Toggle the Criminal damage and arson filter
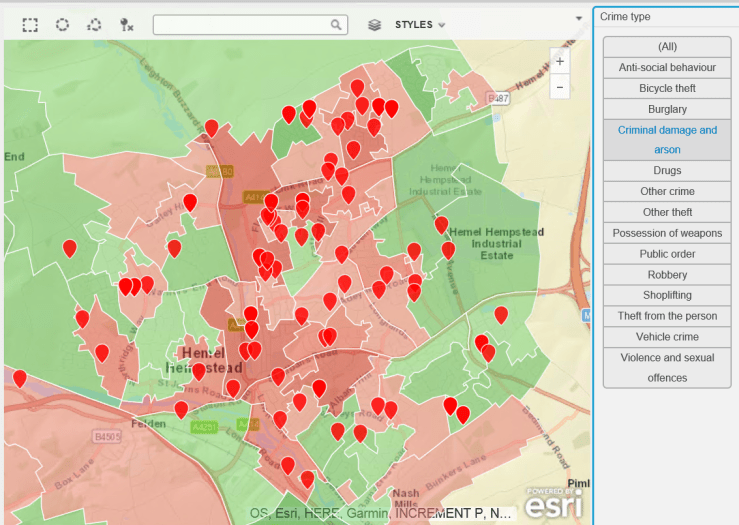The image size is (739, 525). click(667, 140)
